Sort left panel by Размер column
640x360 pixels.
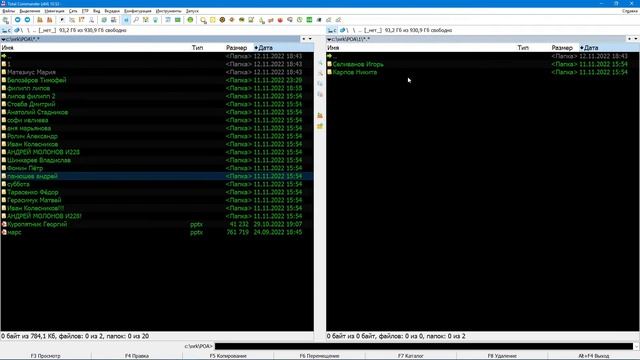pyautogui.click(x=238, y=48)
